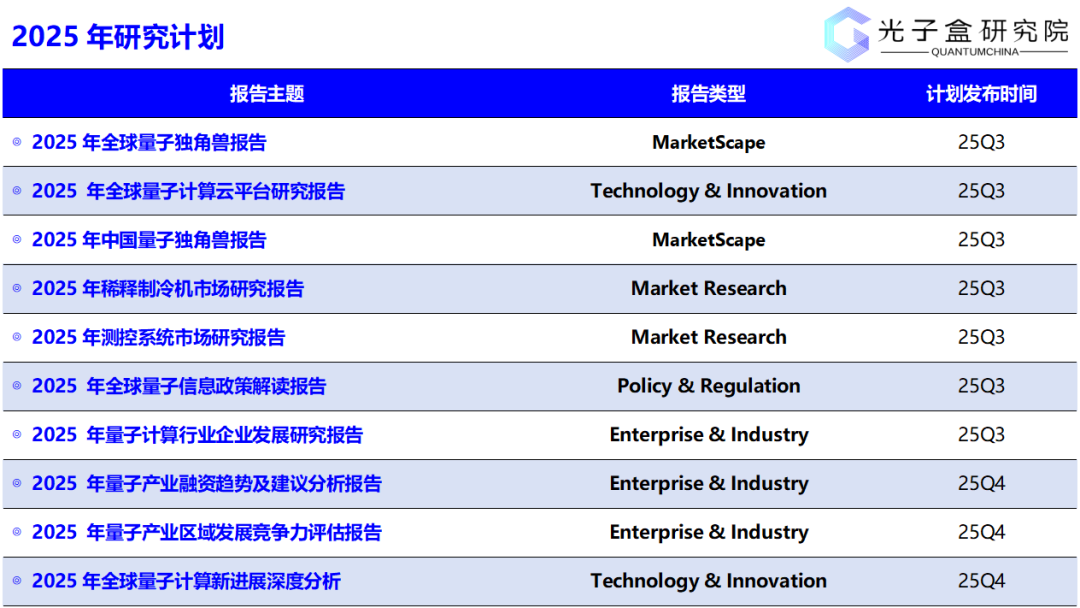Click 25Q4 in the 区域发展竞争力 row

[x=982, y=532]
